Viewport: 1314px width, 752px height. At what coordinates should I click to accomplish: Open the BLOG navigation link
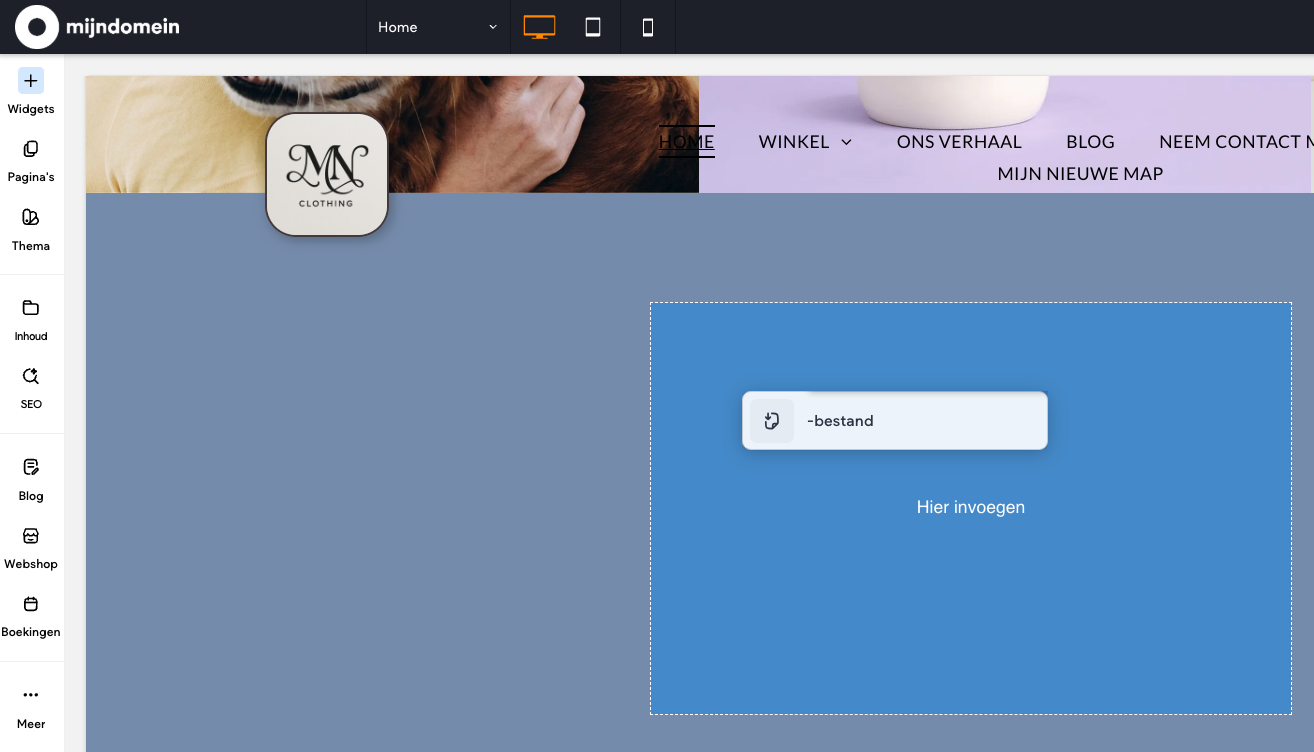tap(1090, 142)
